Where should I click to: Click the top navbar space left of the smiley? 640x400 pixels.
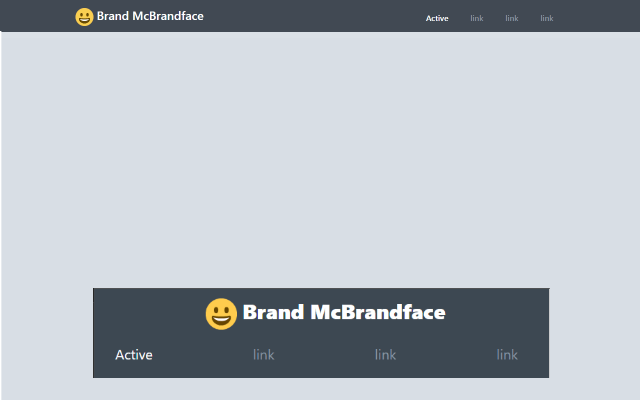[x=38, y=16]
